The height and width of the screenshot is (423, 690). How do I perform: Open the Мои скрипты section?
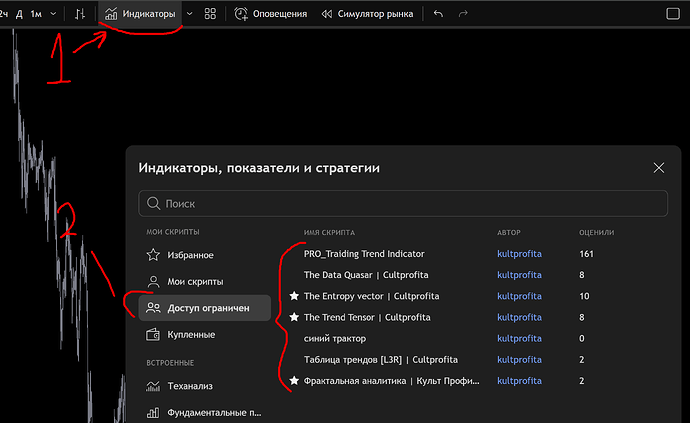[x=194, y=282]
